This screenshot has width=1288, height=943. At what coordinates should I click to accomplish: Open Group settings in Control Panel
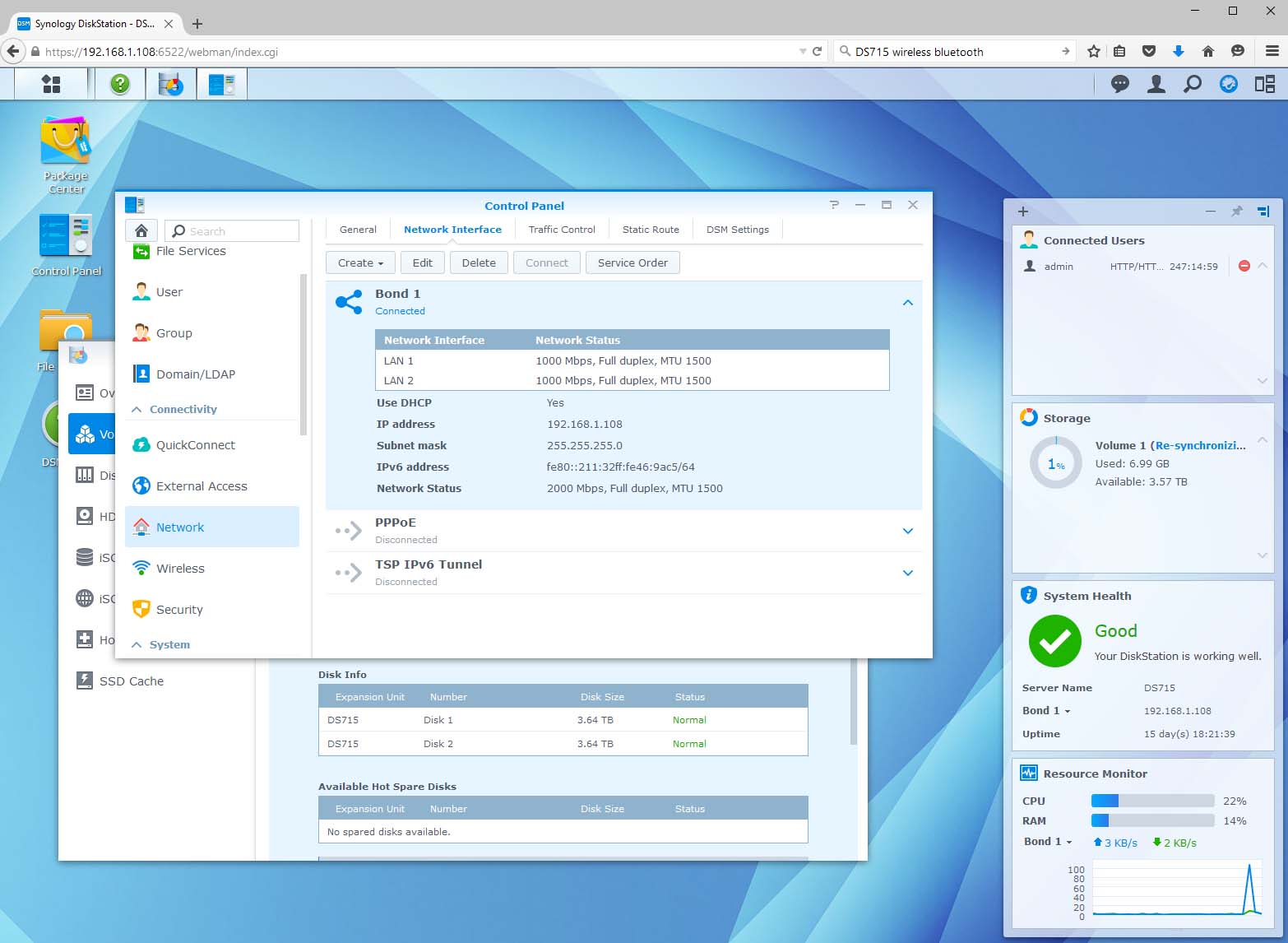point(212,333)
